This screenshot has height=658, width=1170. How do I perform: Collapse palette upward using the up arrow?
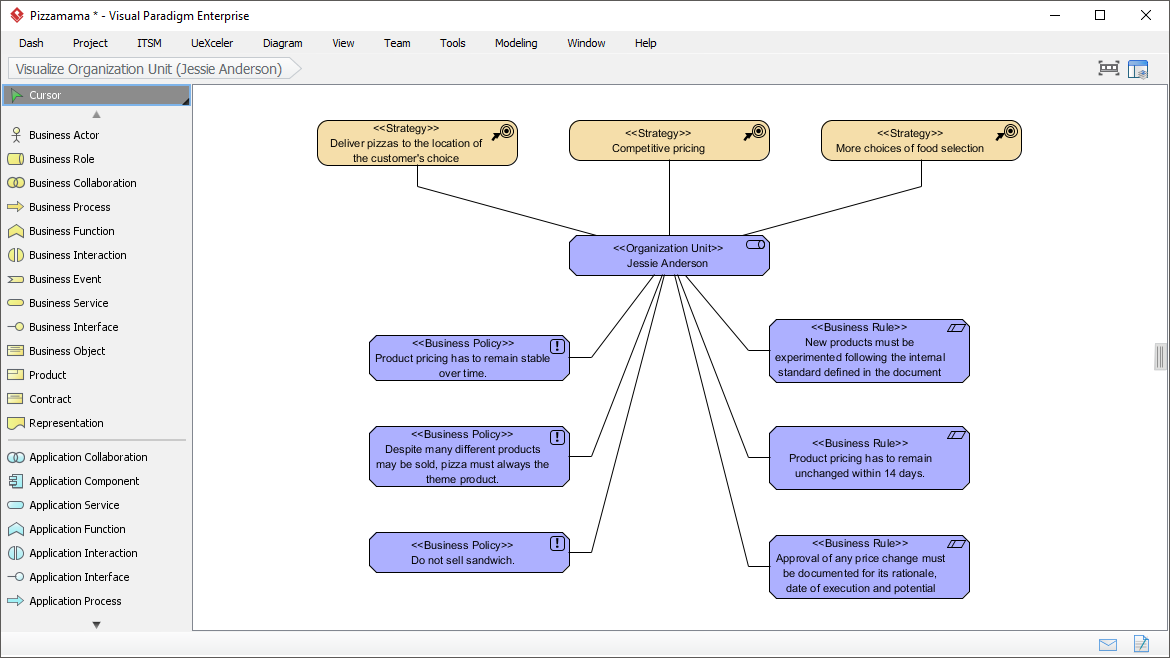pyautogui.click(x=96, y=113)
